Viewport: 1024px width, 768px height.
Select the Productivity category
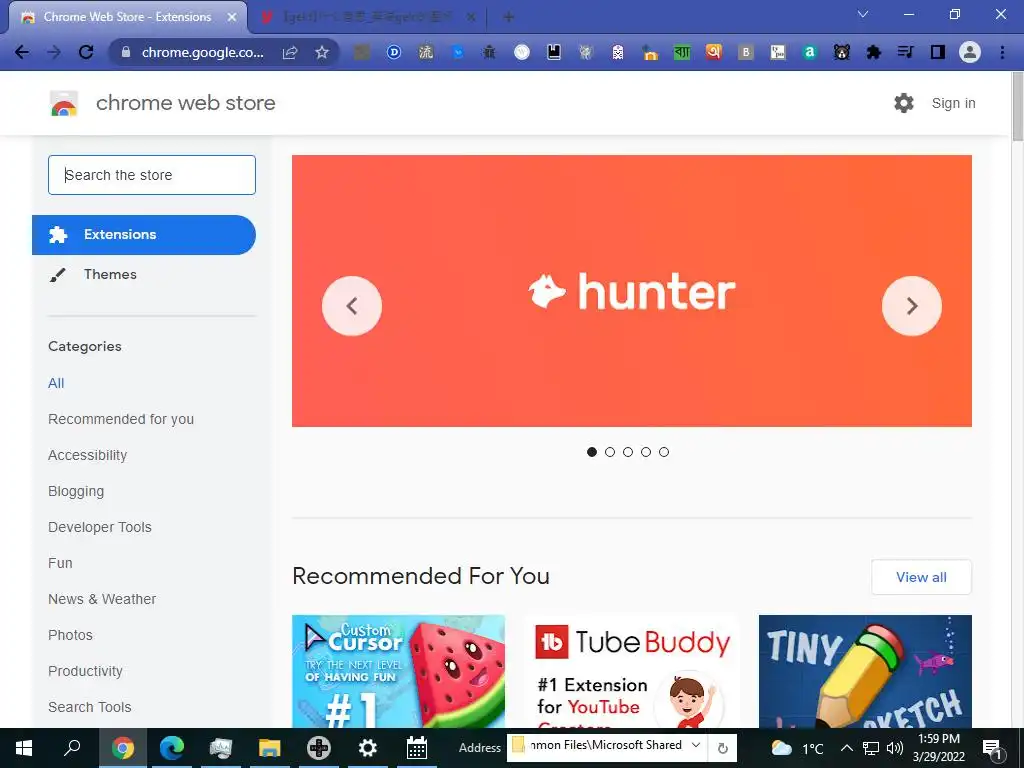point(86,671)
